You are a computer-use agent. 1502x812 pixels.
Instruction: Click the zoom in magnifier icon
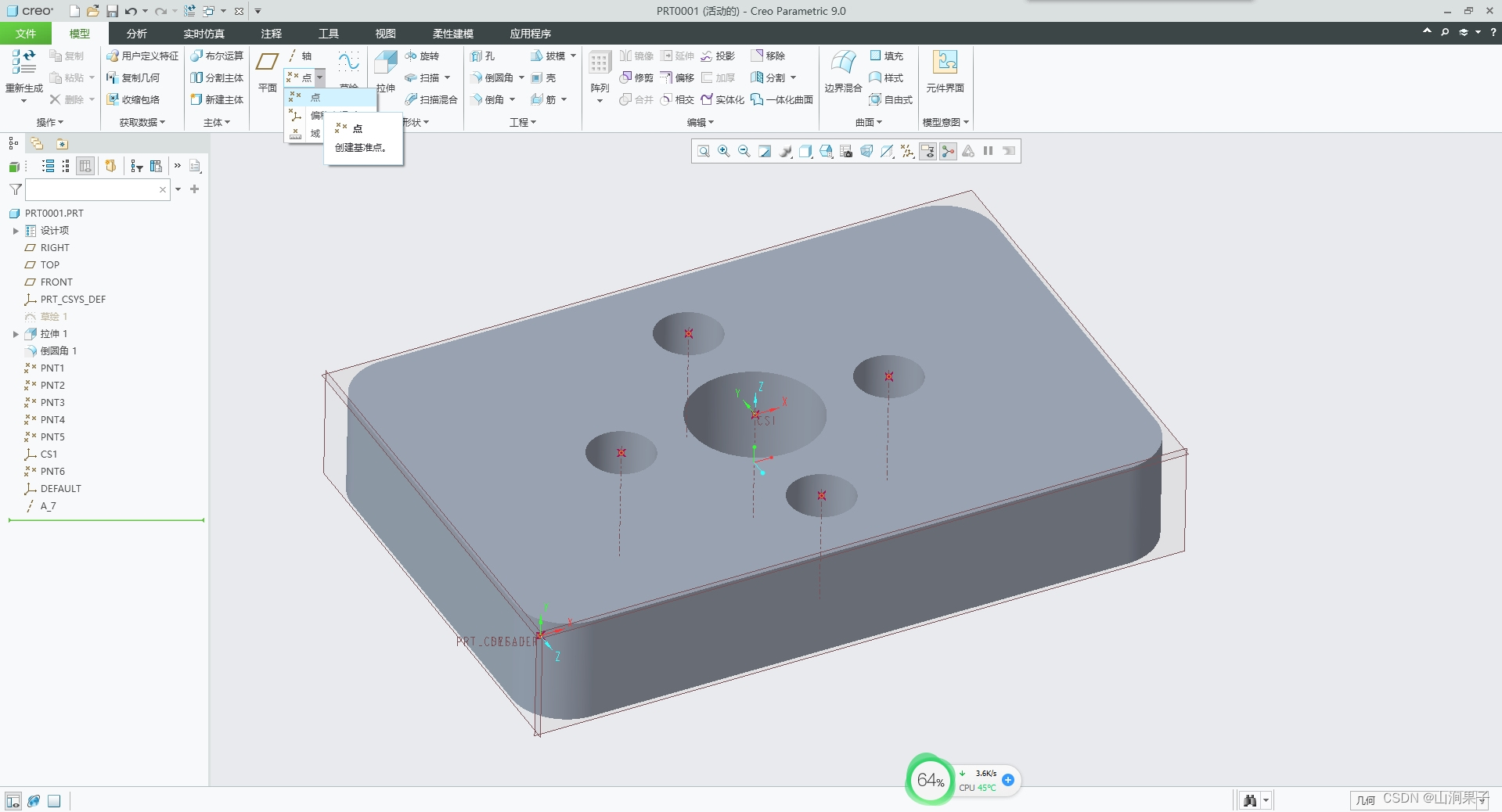(x=724, y=151)
